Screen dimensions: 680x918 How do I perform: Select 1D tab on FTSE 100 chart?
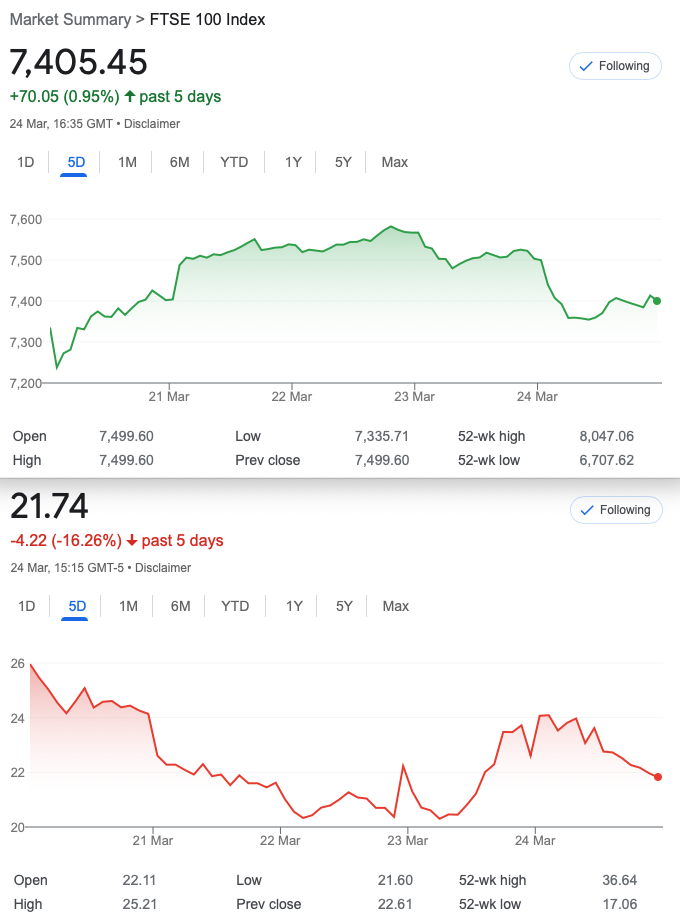pos(25,162)
